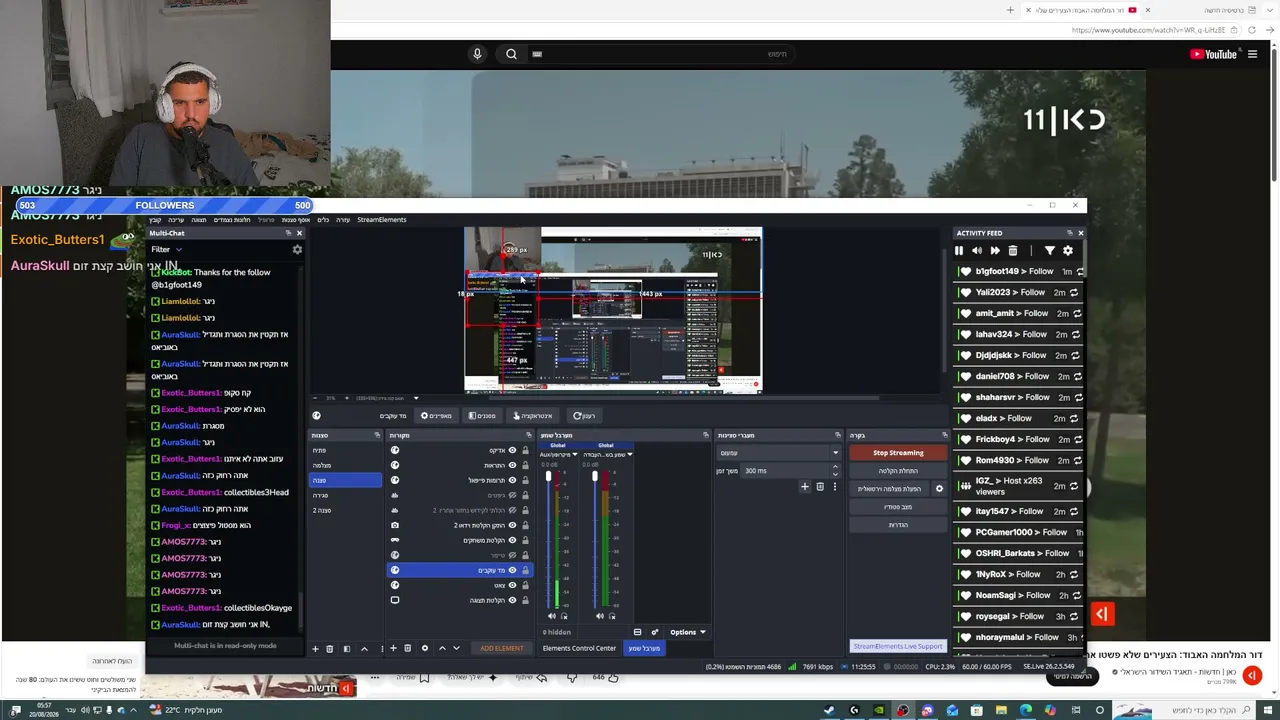The height and width of the screenshot is (720, 1280).
Task: Select the first scene in the scenes list
Action: (346, 450)
